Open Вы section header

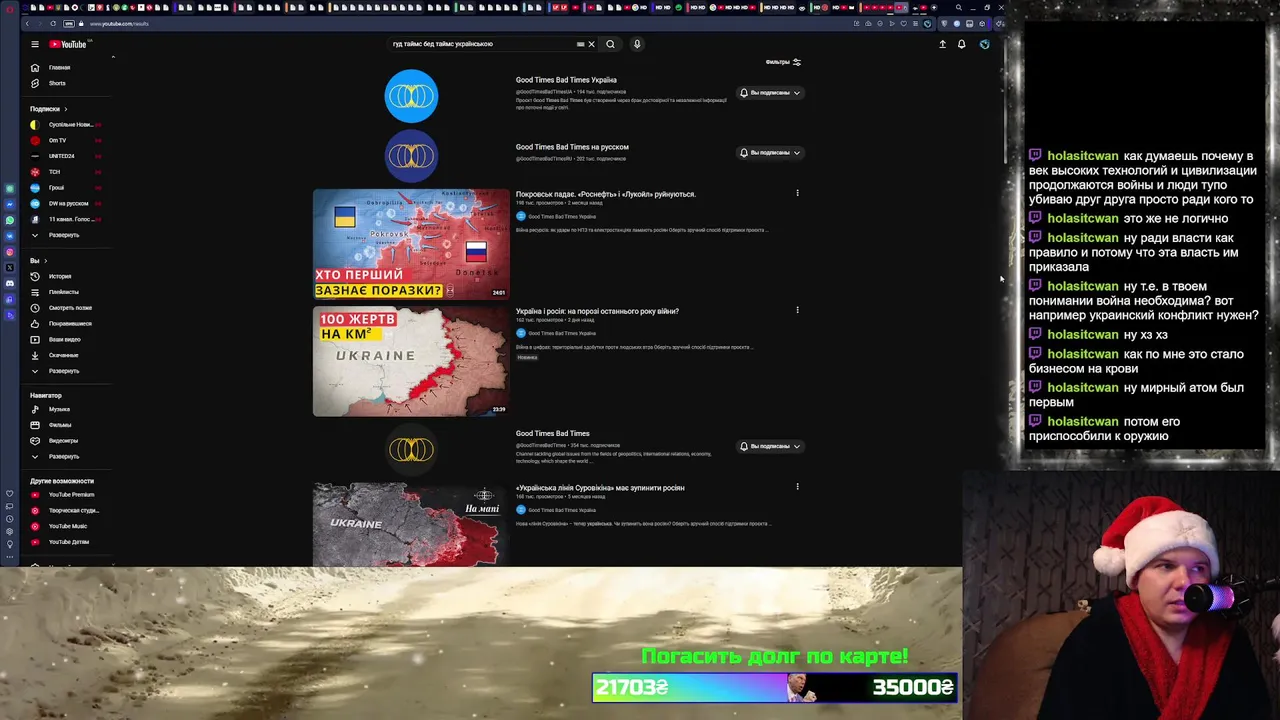38,261
